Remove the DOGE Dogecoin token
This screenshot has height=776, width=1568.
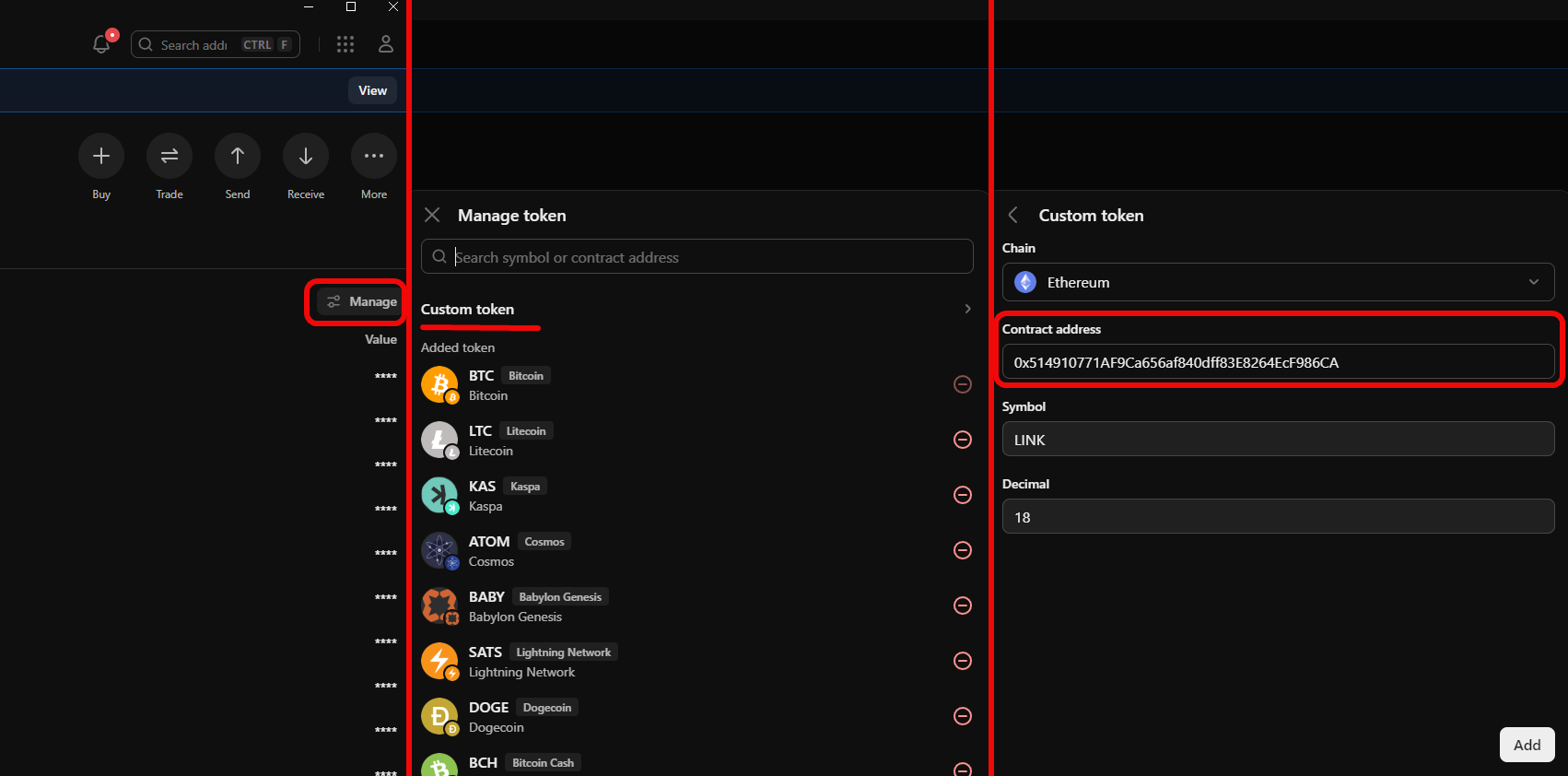(x=963, y=716)
